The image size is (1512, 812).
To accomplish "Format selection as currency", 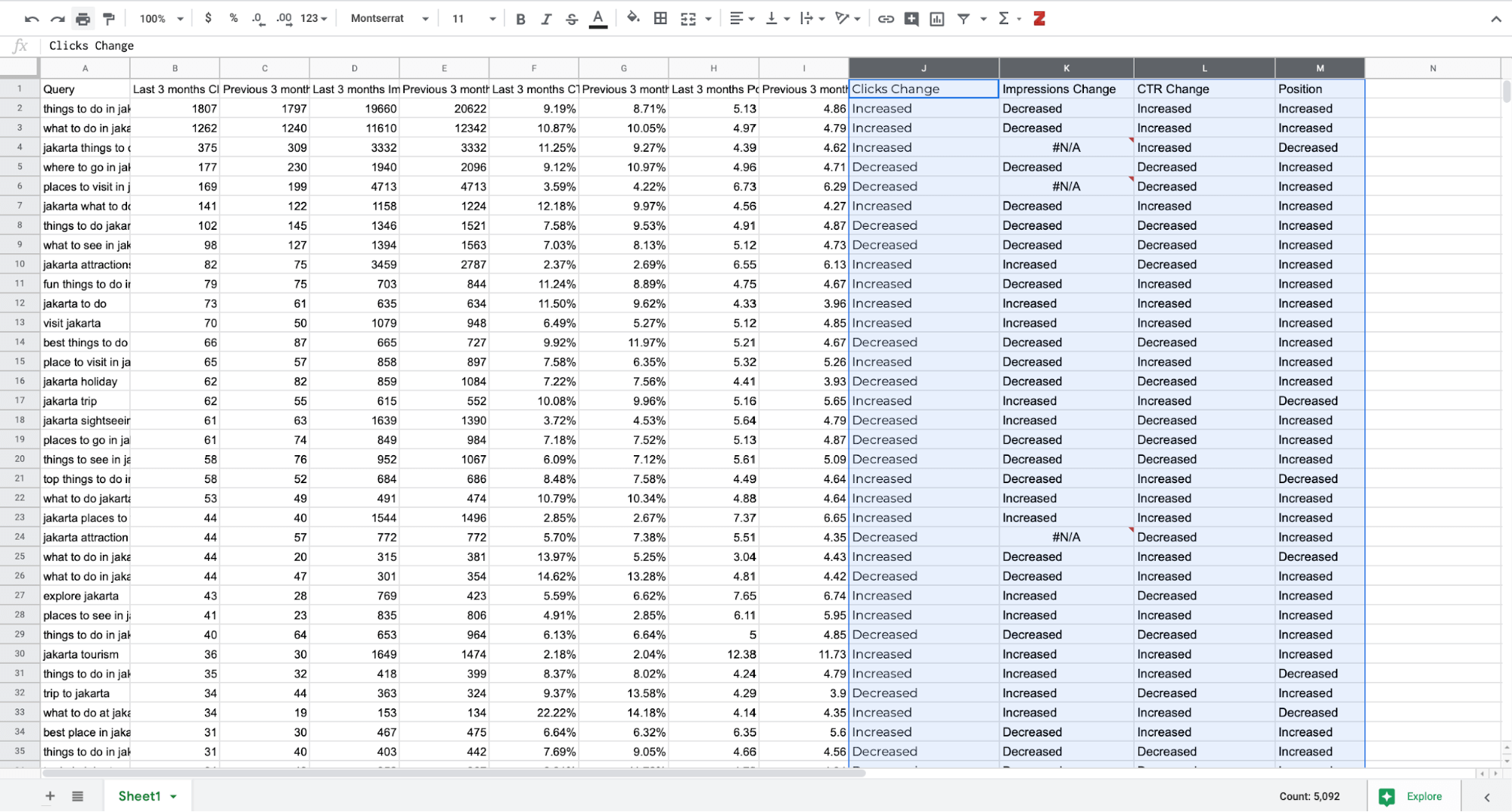I will tap(208, 18).
